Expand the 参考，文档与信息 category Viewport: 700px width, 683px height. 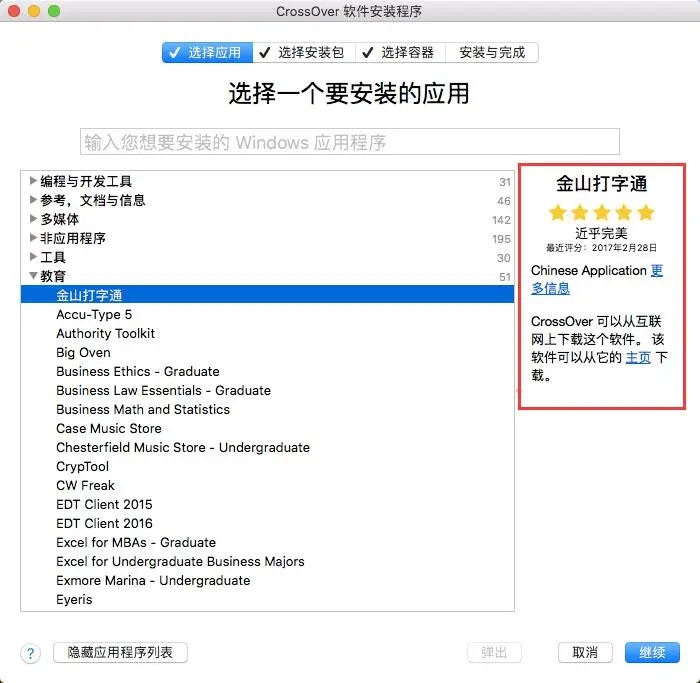(33, 200)
